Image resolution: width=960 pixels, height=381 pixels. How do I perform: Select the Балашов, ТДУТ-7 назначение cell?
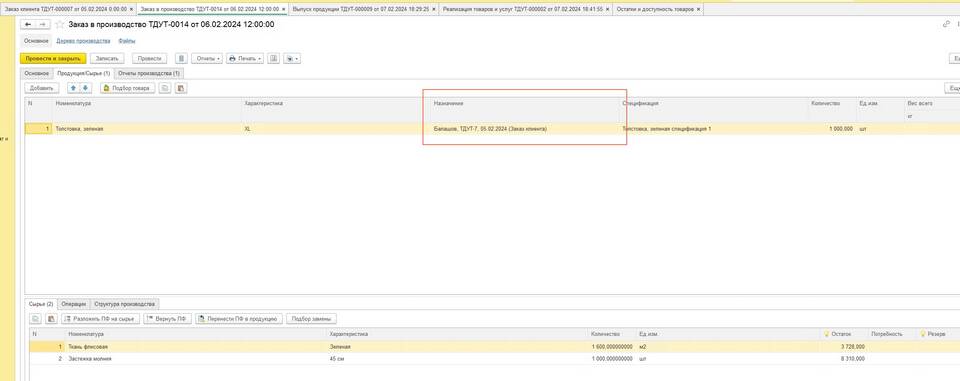coord(525,129)
